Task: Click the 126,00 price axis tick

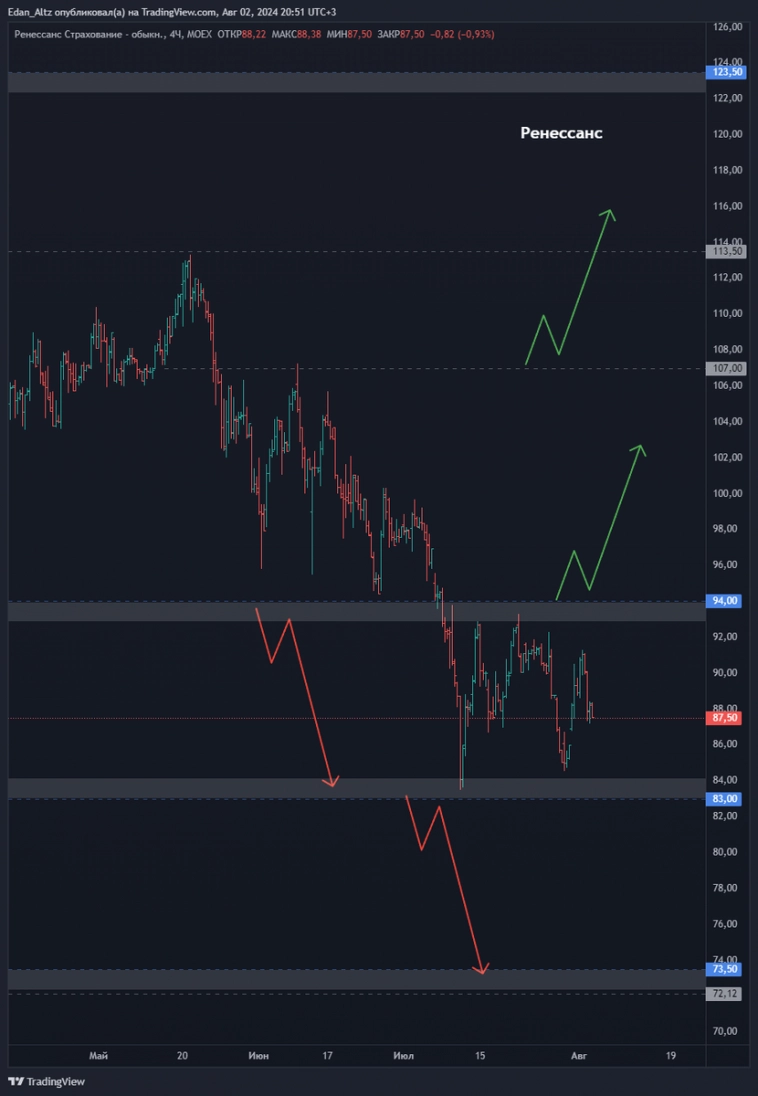Action: tap(727, 27)
